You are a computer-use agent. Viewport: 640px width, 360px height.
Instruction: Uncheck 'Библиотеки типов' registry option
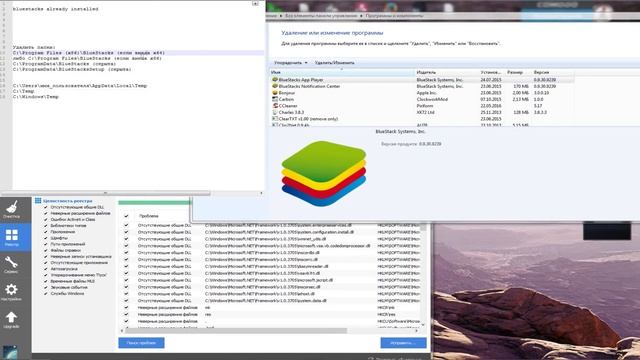46,225
